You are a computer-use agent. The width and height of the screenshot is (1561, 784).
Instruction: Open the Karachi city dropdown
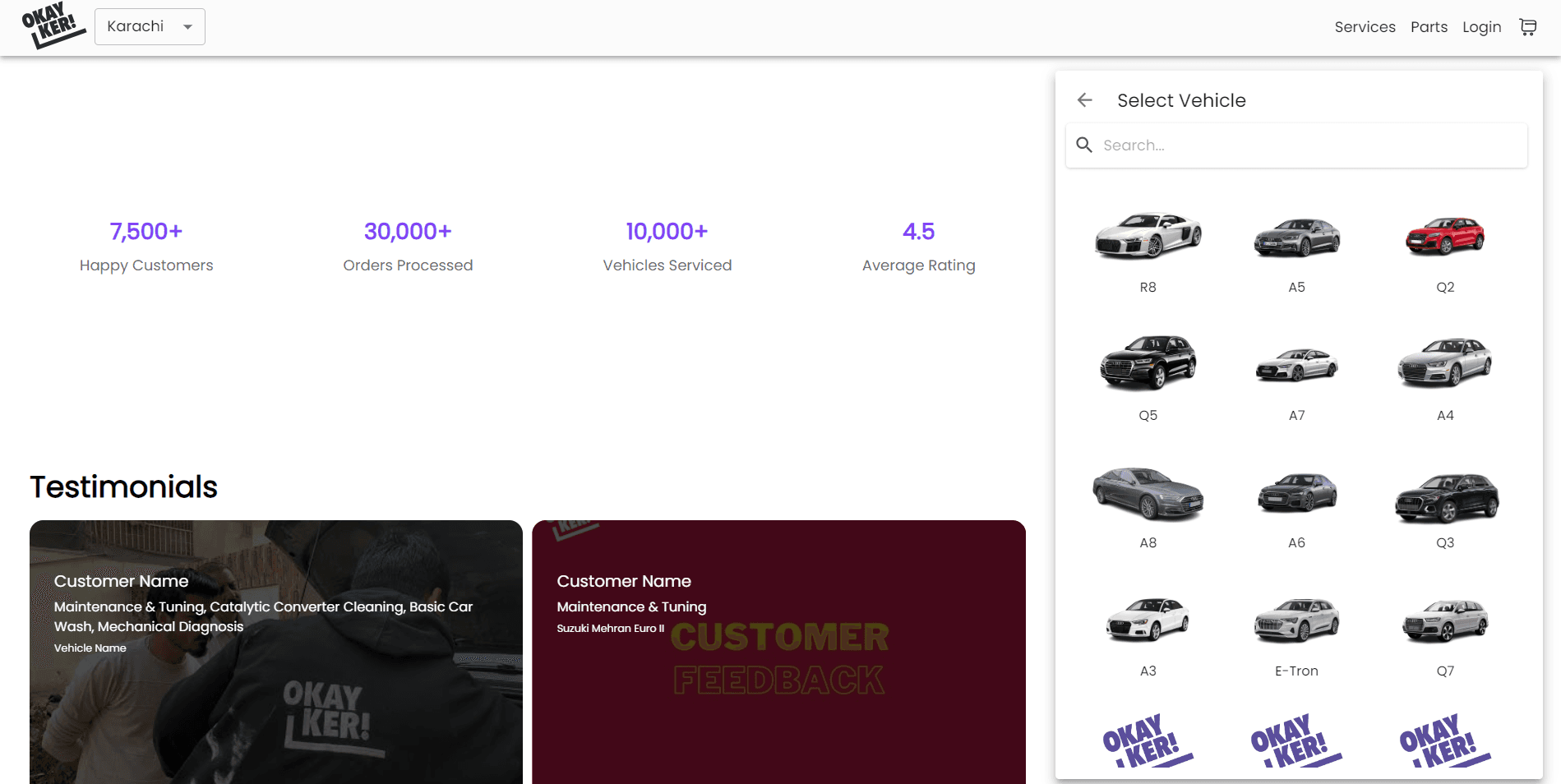(x=150, y=26)
